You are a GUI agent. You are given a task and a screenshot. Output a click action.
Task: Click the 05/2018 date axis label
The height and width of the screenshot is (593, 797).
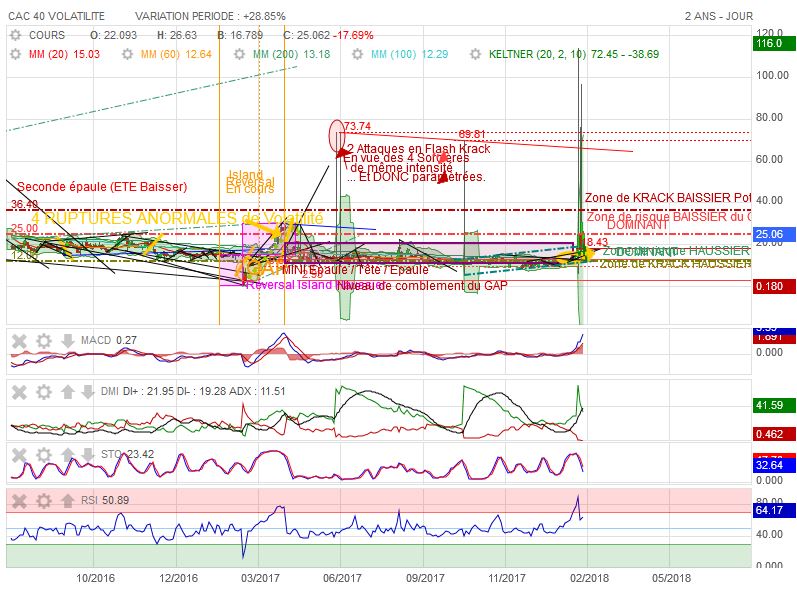[x=672, y=578]
